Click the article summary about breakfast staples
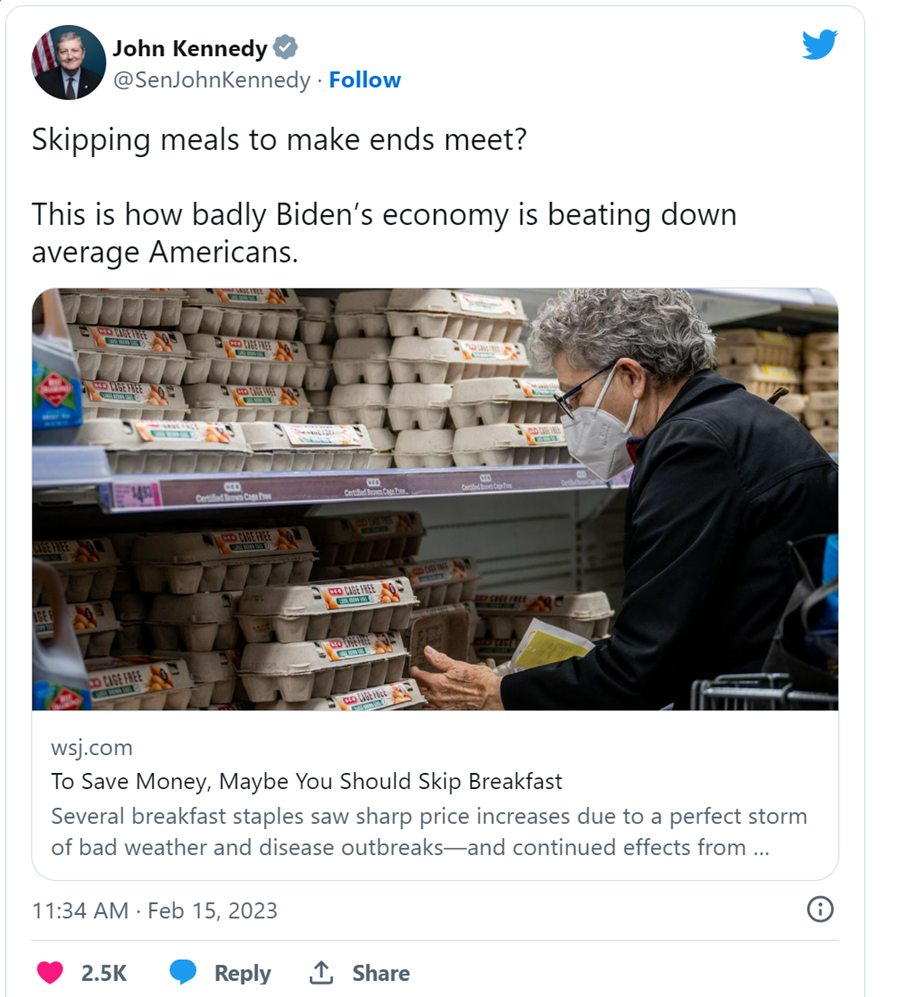 (428, 831)
